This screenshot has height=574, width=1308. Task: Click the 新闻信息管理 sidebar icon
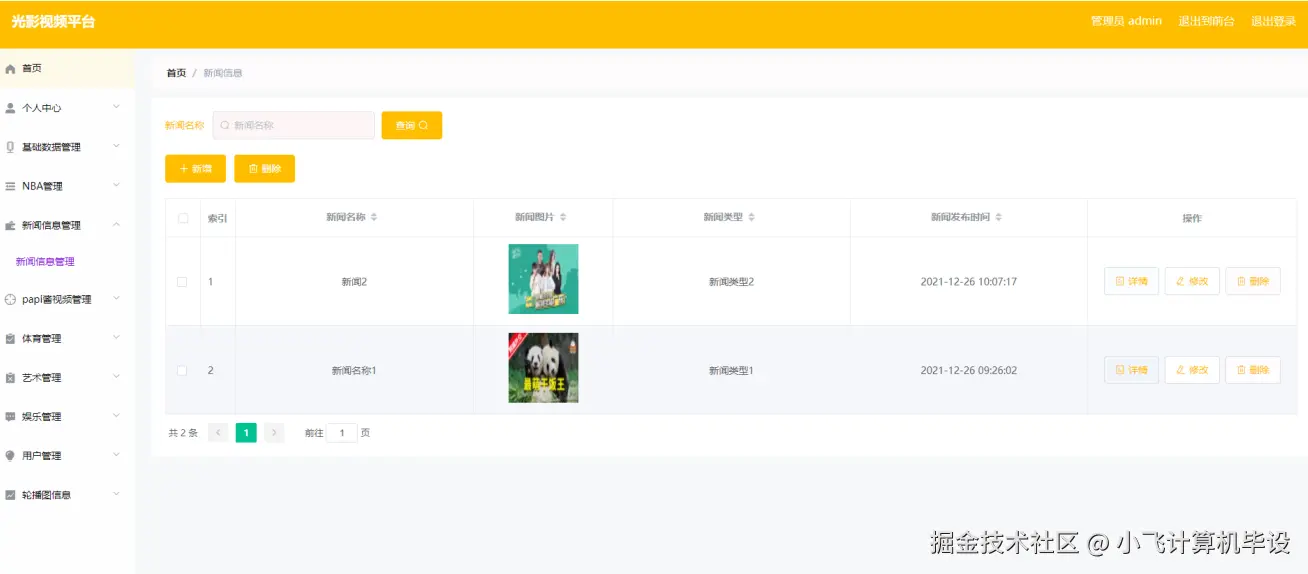coord(10,226)
